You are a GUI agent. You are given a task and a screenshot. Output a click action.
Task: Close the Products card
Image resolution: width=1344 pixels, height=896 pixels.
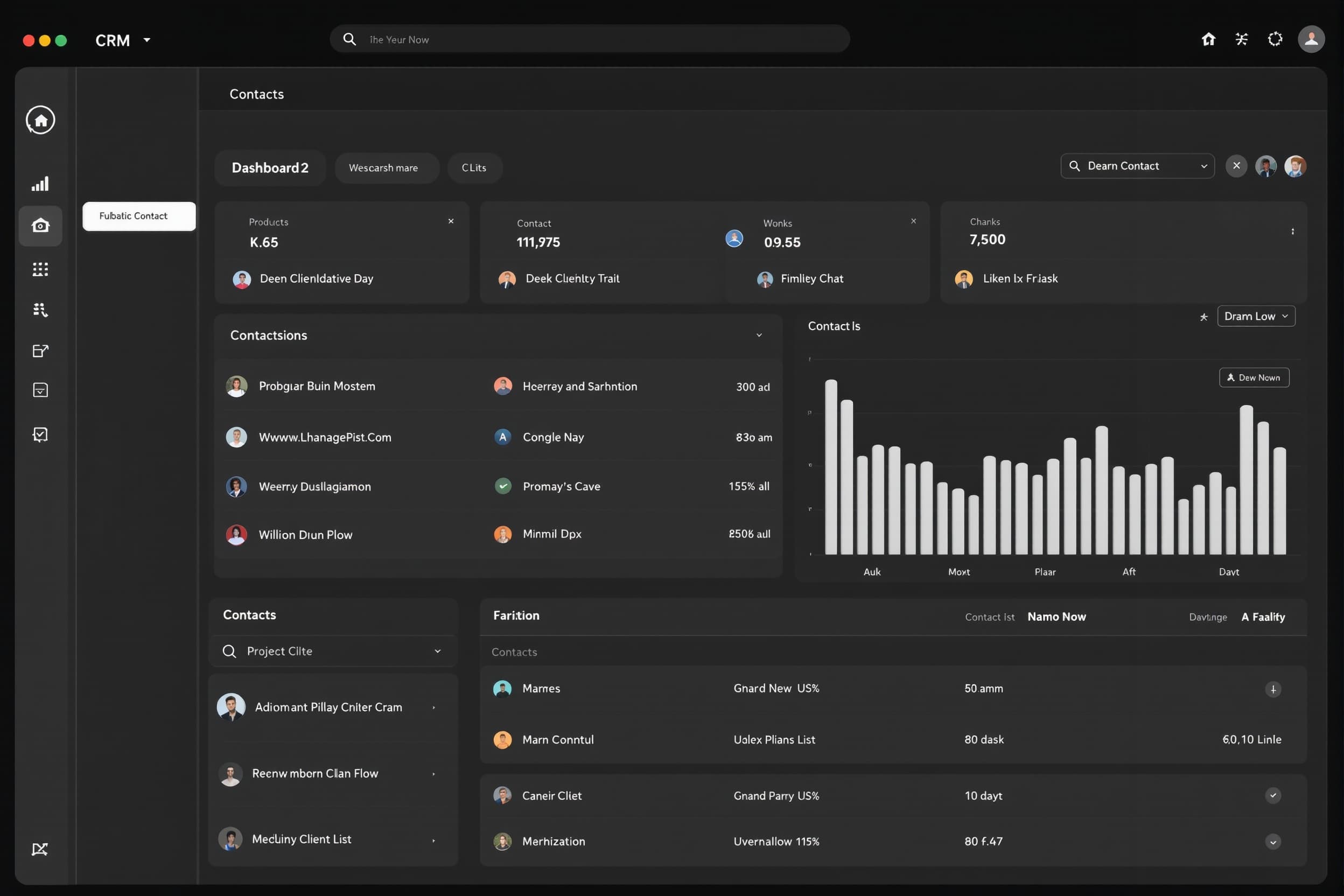(x=451, y=221)
